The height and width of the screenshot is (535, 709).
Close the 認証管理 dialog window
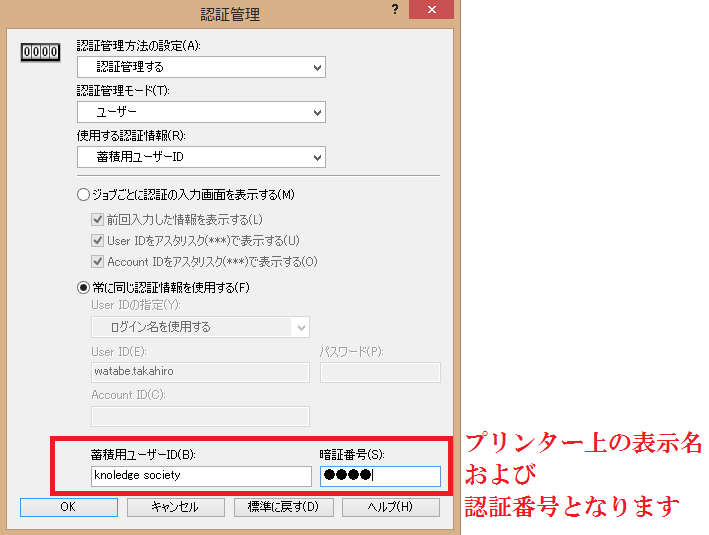(432, 10)
